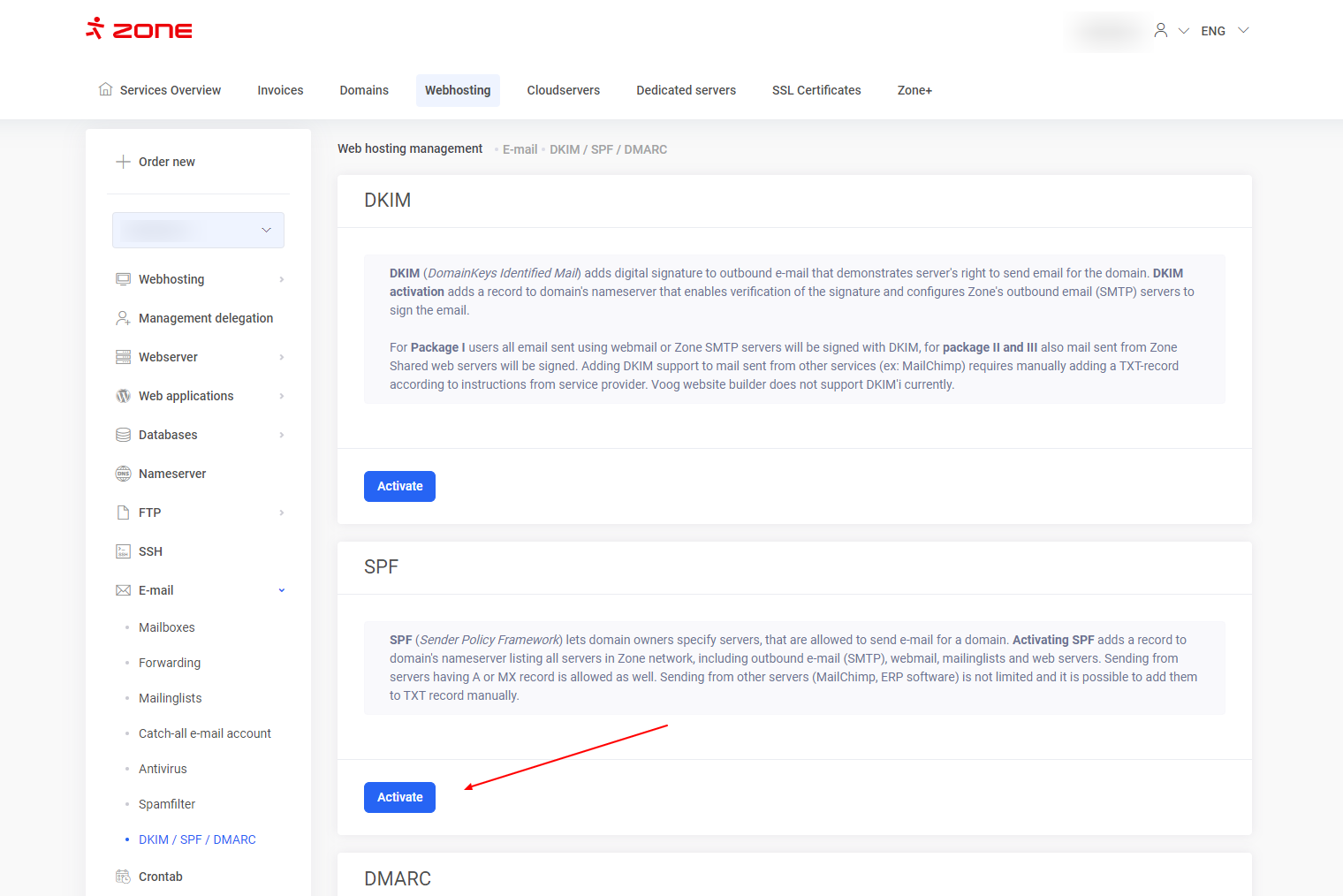The height and width of the screenshot is (896, 1343).
Task: Open the SSL Certificates tab
Action: click(816, 90)
